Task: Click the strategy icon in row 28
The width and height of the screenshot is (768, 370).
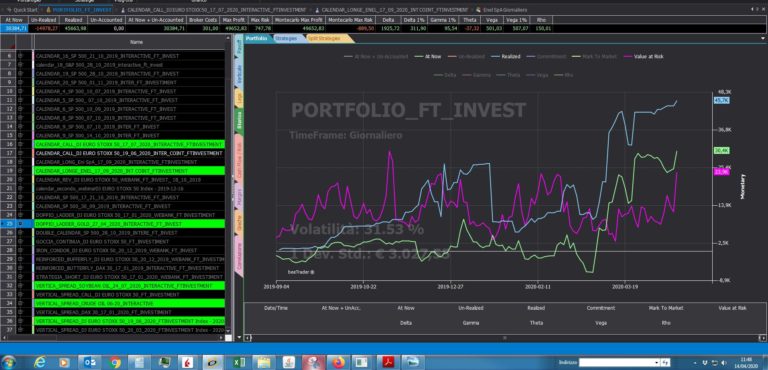Action: click(21, 250)
